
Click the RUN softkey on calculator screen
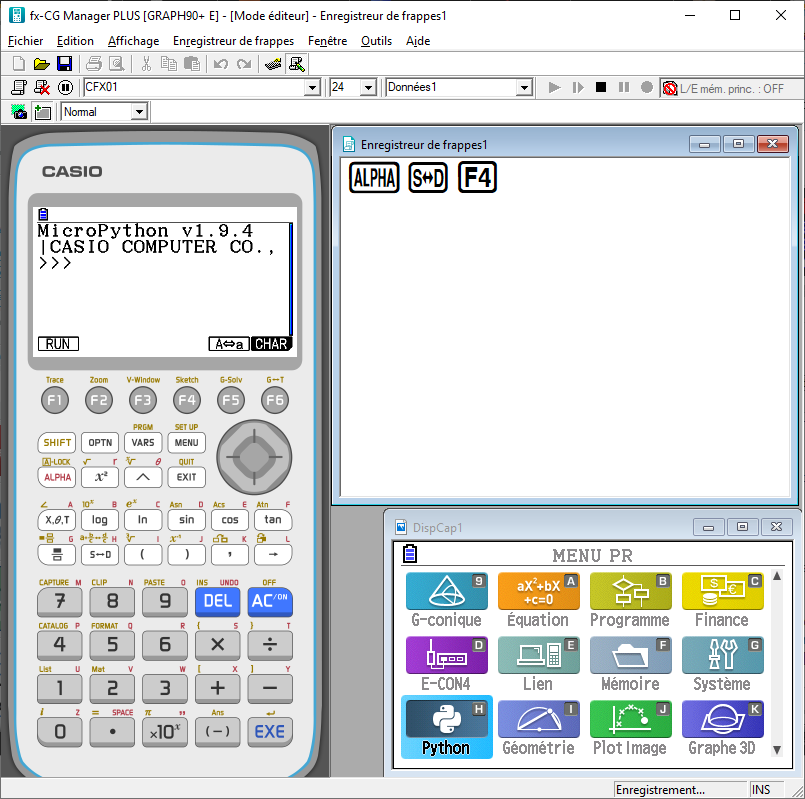59,344
